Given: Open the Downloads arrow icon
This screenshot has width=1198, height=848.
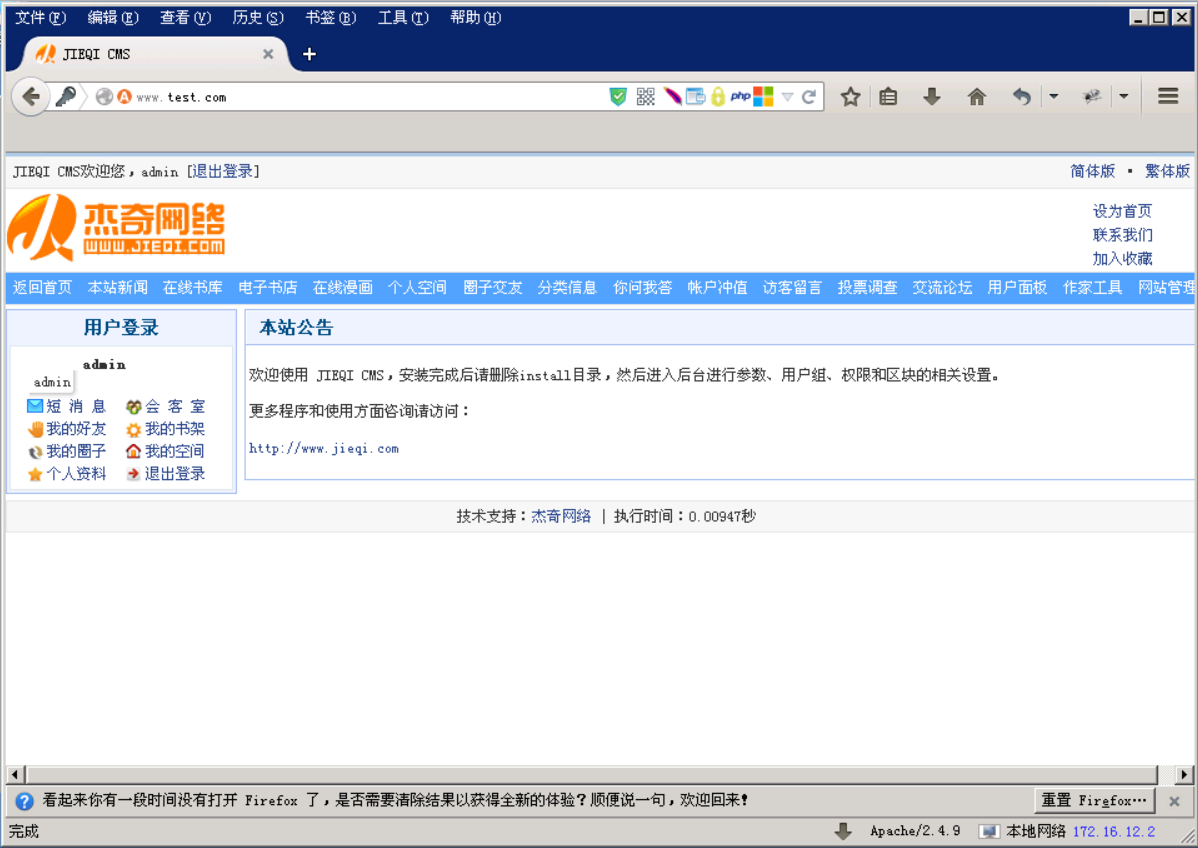Looking at the screenshot, I should [931, 96].
